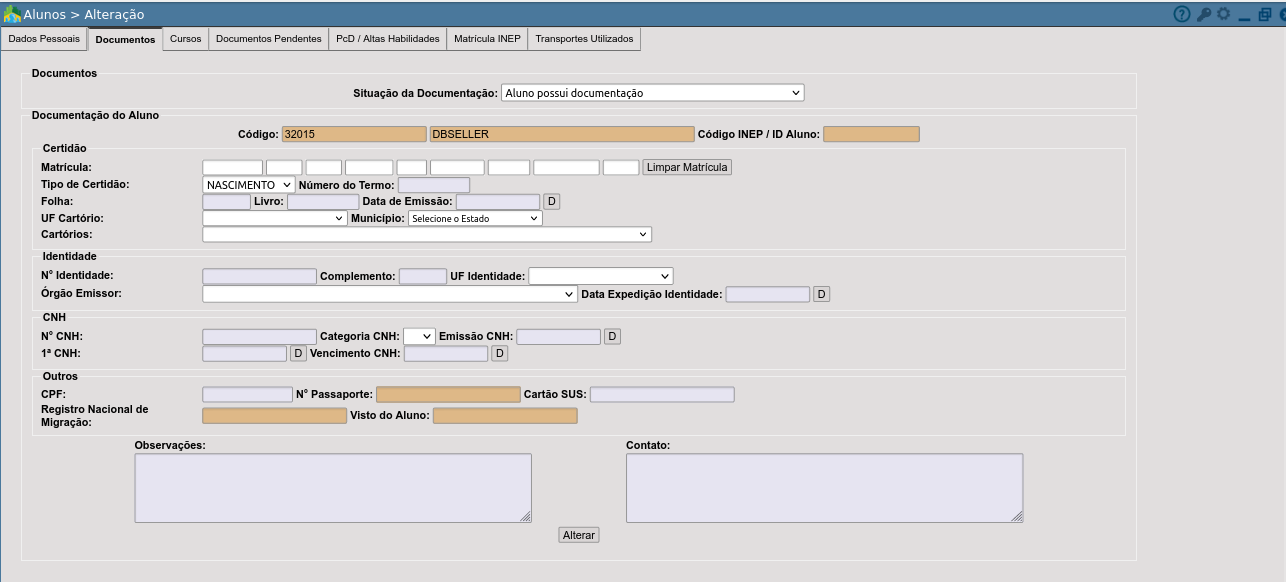Open date picker for Vencimento CNH
The width and height of the screenshot is (1286, 582).
click(x=500, y=353)
